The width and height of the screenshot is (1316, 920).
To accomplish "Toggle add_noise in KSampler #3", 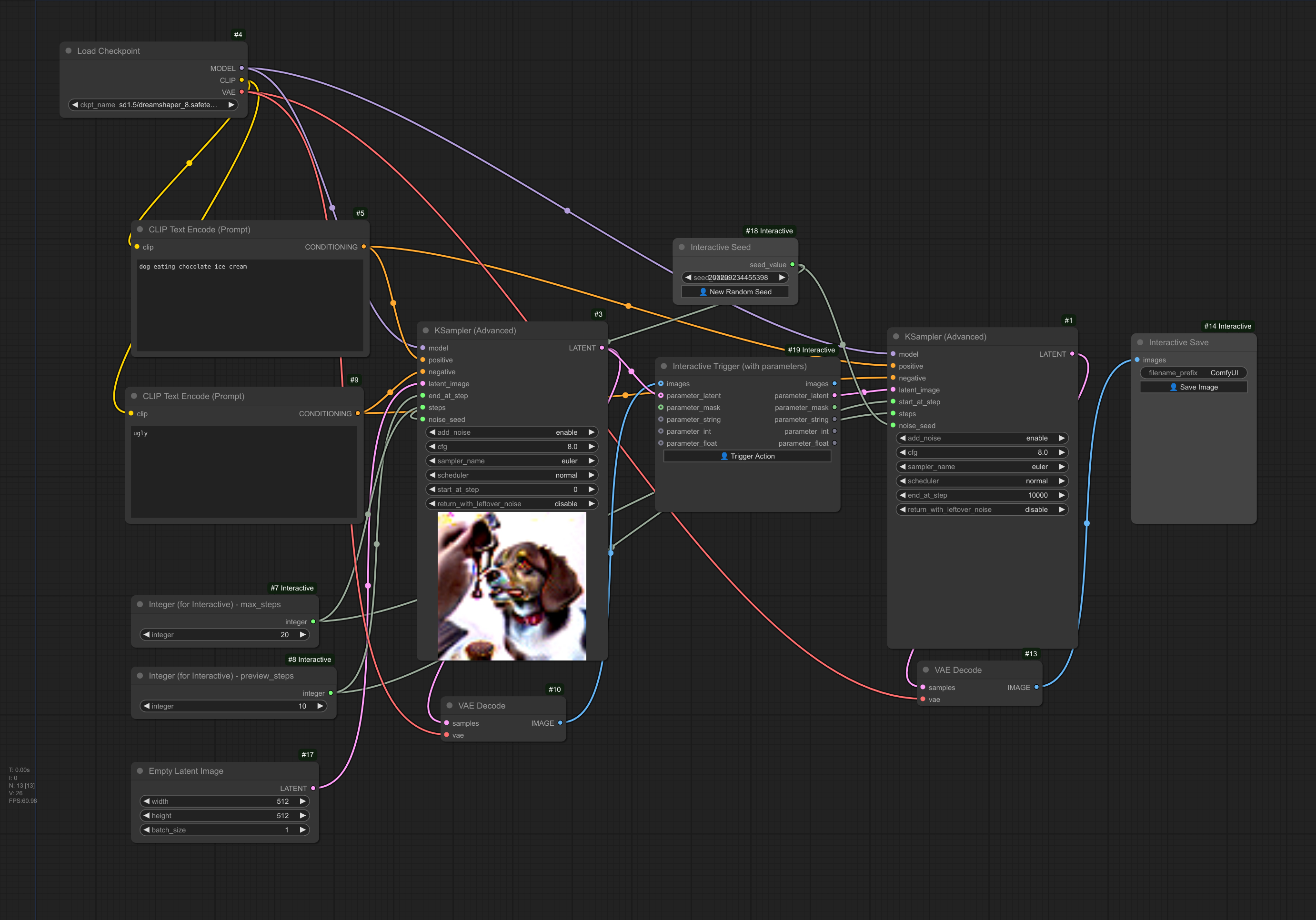I will click(512, 432).
